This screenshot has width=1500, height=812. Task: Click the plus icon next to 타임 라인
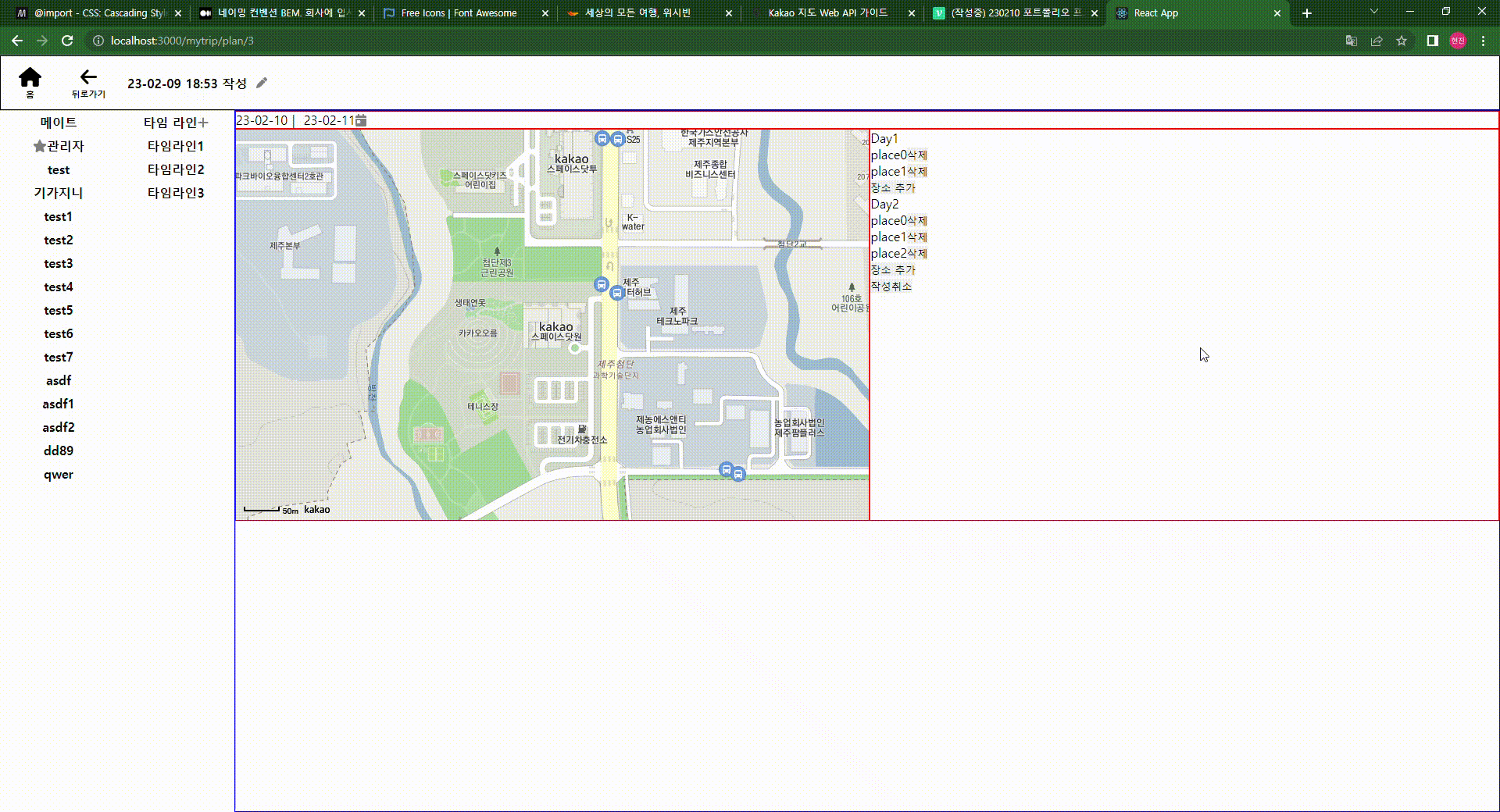click(203, 123)
